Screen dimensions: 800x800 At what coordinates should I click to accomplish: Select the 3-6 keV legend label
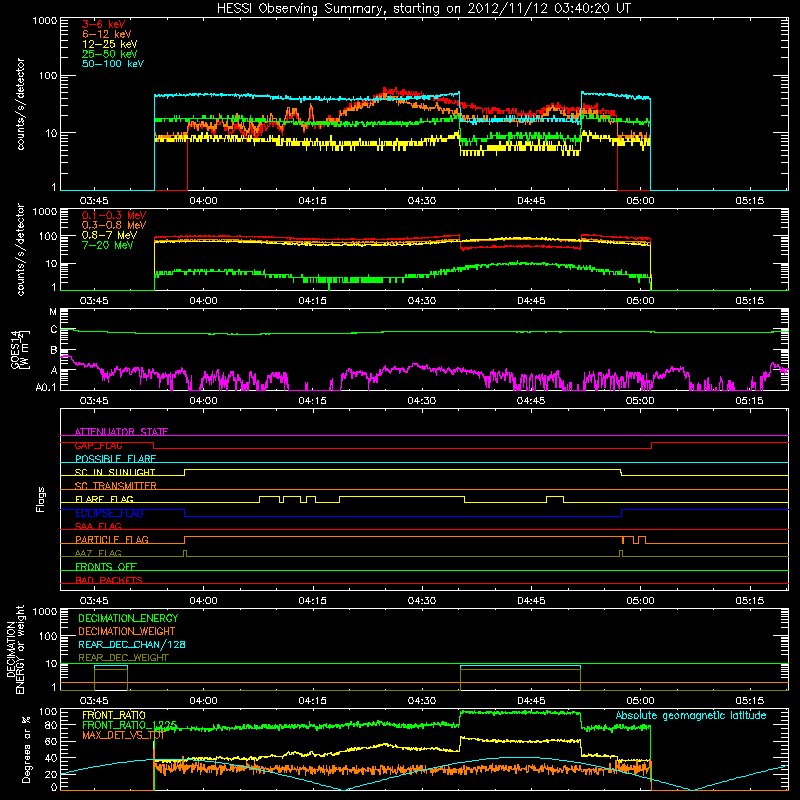(x=103, y=24)
